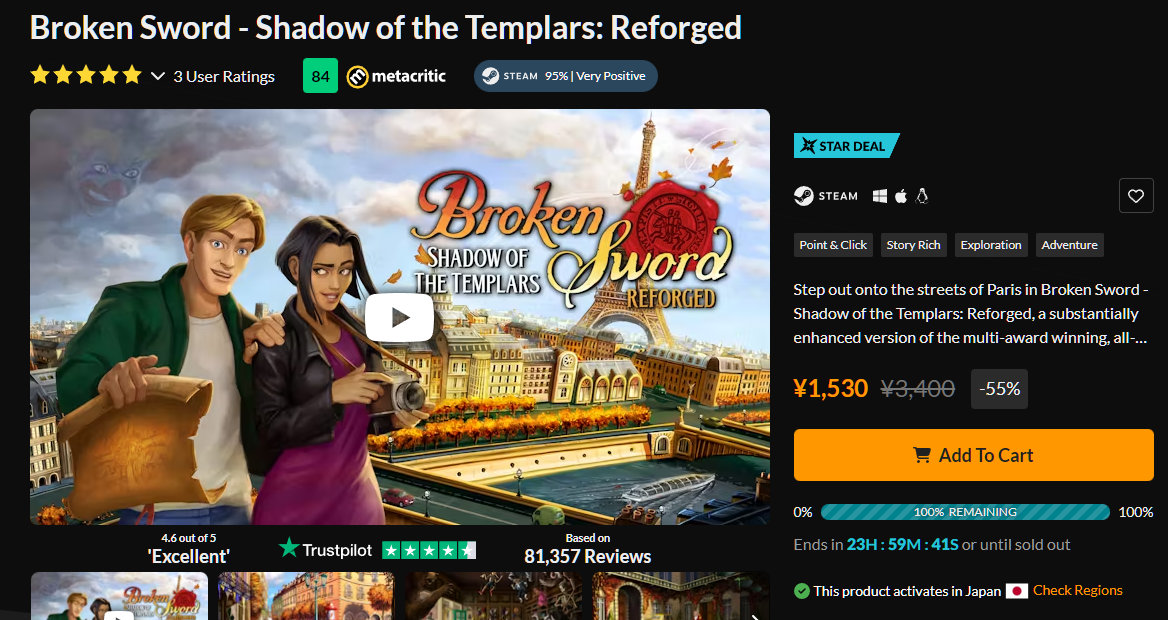Screen dimensions: 1168x620
Task: Click the 100% Remaining progress bar
Action: pos(965,512)
